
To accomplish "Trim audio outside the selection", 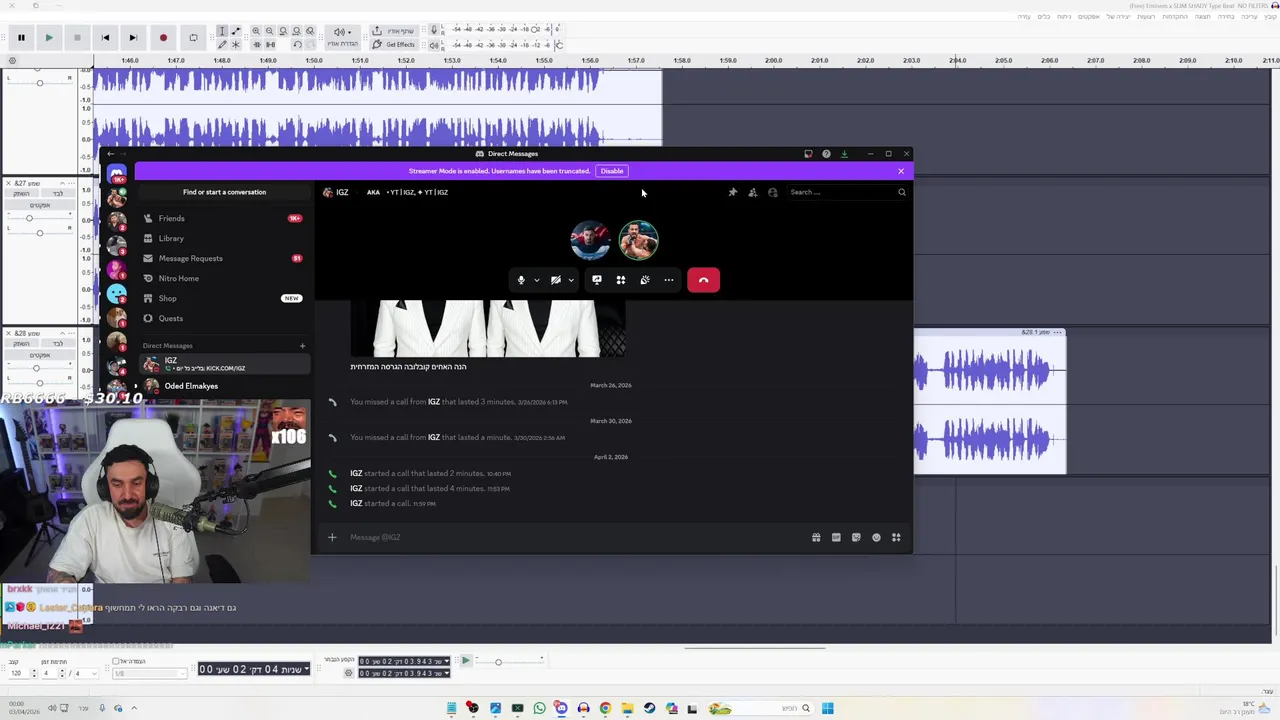I will coord(256,45).
